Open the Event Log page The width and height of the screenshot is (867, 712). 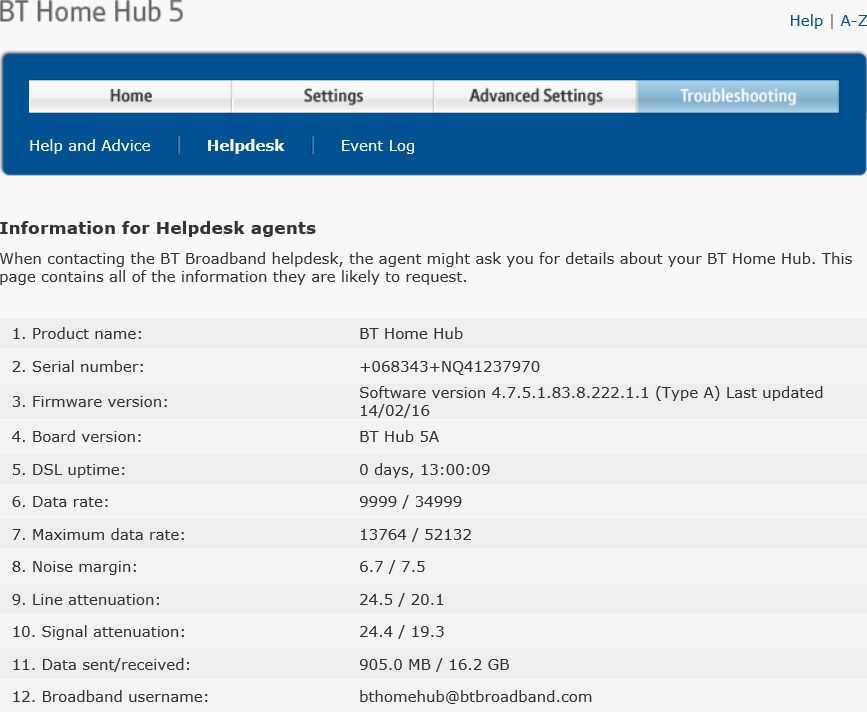tap(378, 146)
